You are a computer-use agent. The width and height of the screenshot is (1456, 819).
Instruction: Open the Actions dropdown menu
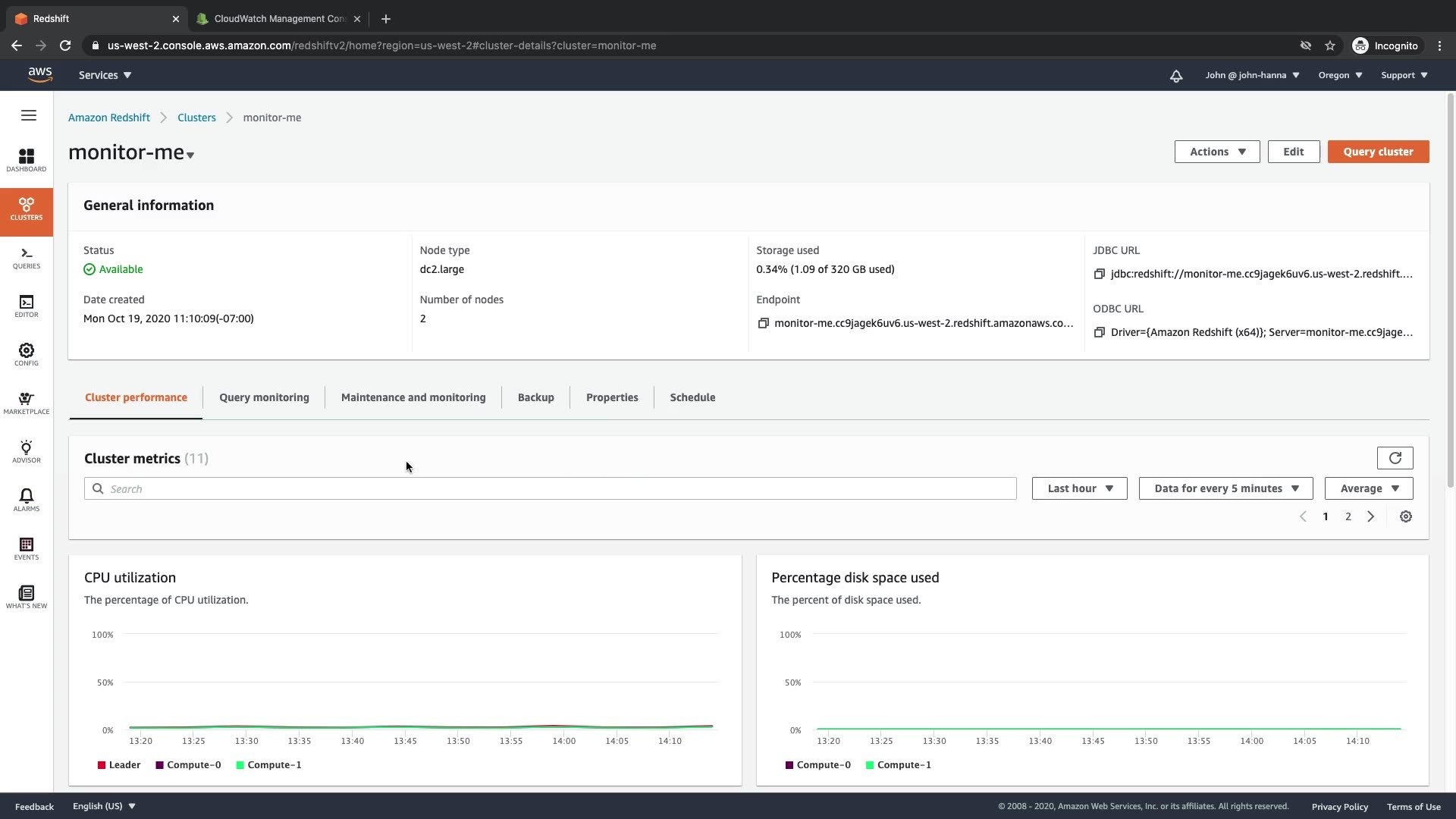click(1216, 152)
